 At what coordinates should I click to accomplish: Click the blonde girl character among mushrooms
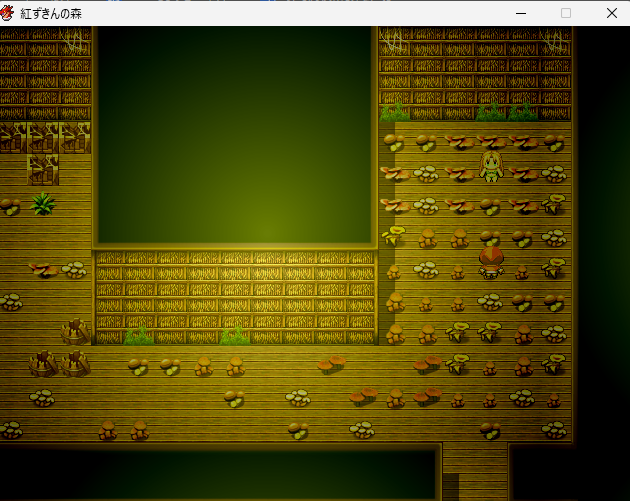pos(491,166)
